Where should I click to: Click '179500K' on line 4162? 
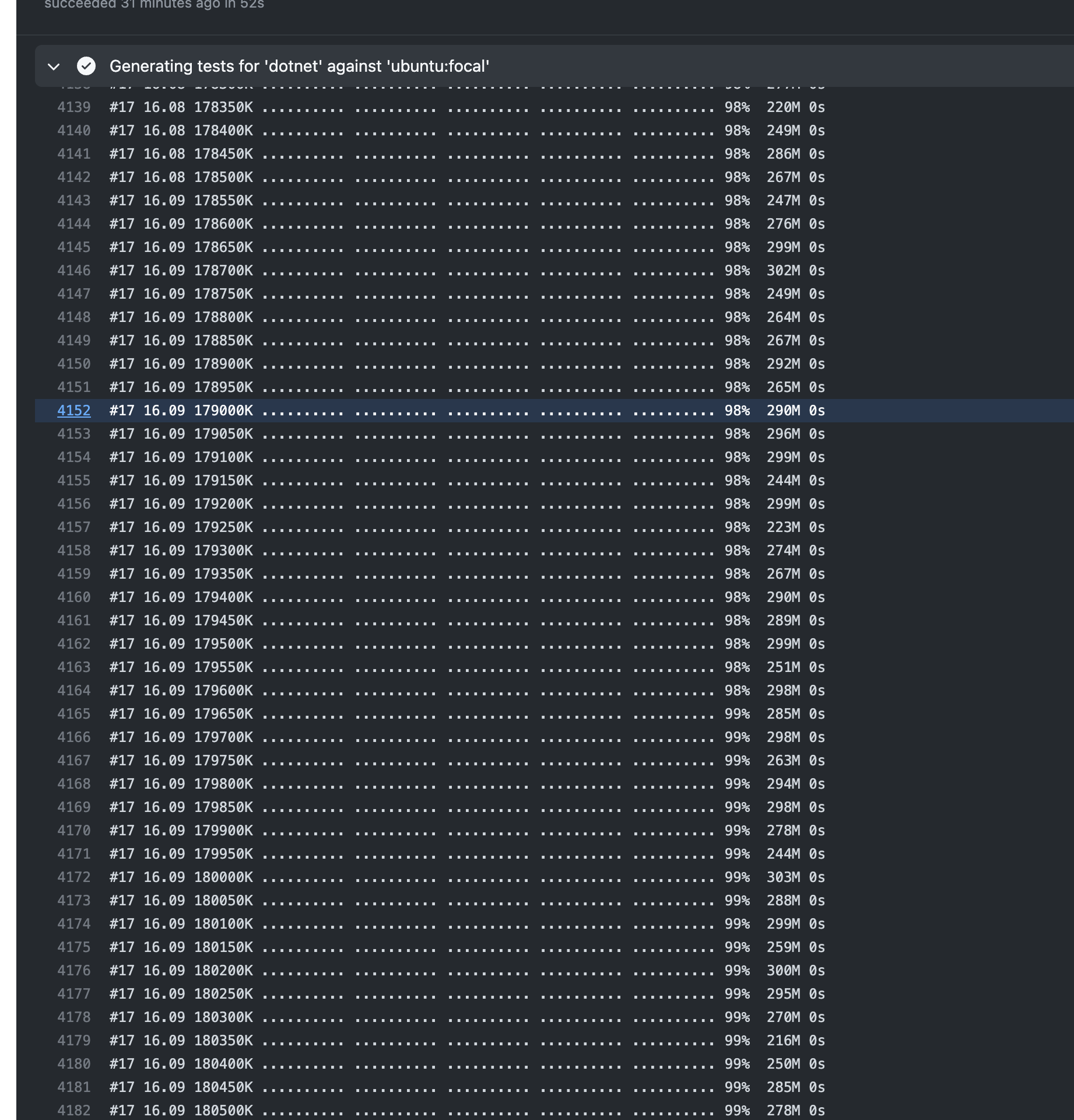point(223,644)
